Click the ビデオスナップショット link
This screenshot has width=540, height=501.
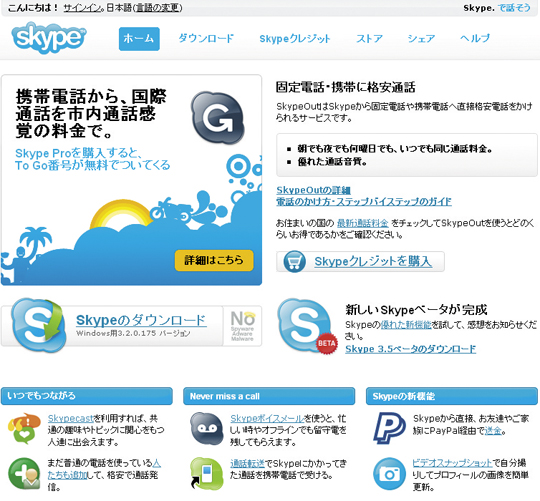pos(452,463)
